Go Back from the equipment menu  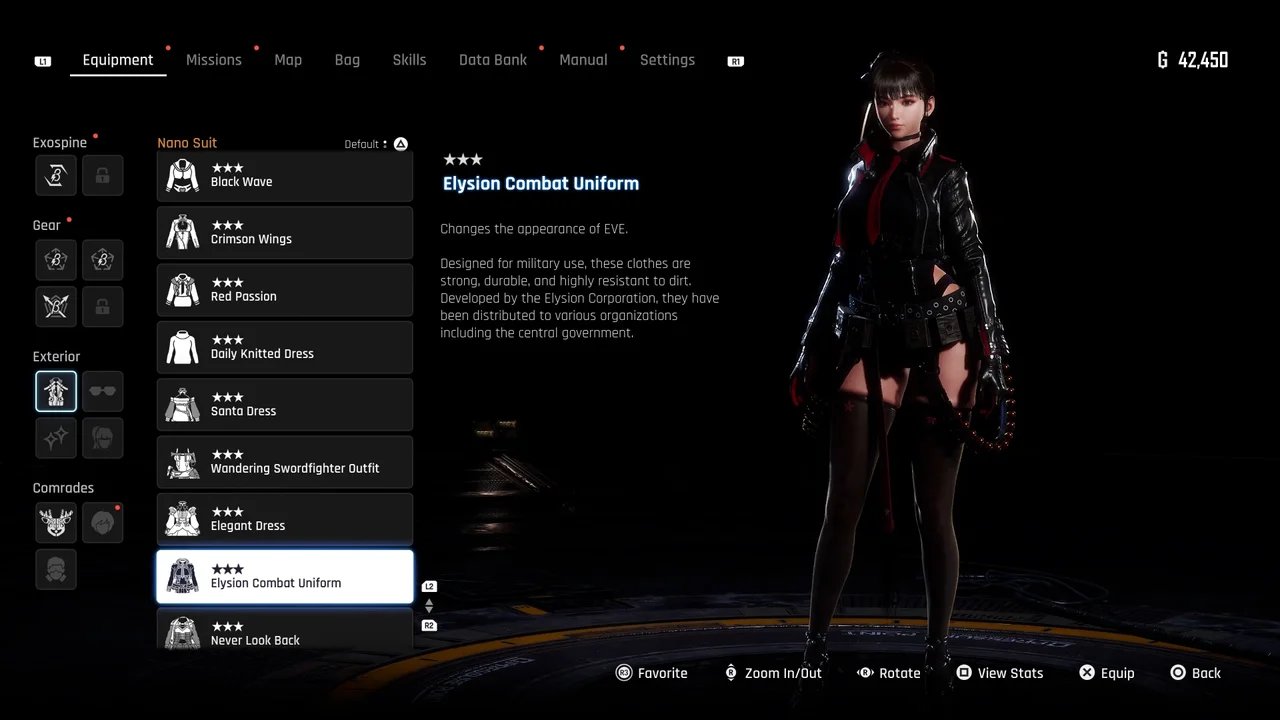1195,673
